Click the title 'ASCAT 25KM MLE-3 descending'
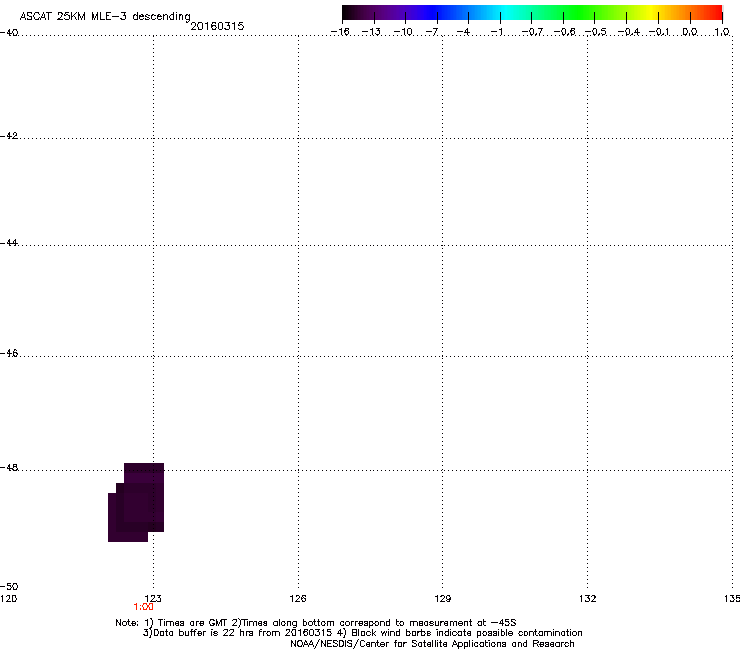740x650 pixels. coord(105,17)
